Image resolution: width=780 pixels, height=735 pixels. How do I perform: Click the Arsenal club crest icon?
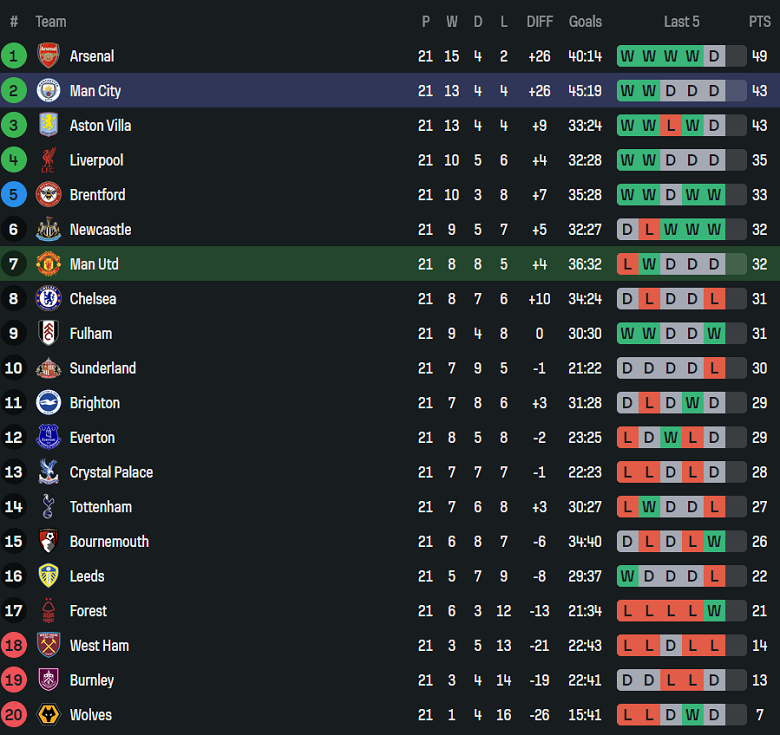point(48,56)
